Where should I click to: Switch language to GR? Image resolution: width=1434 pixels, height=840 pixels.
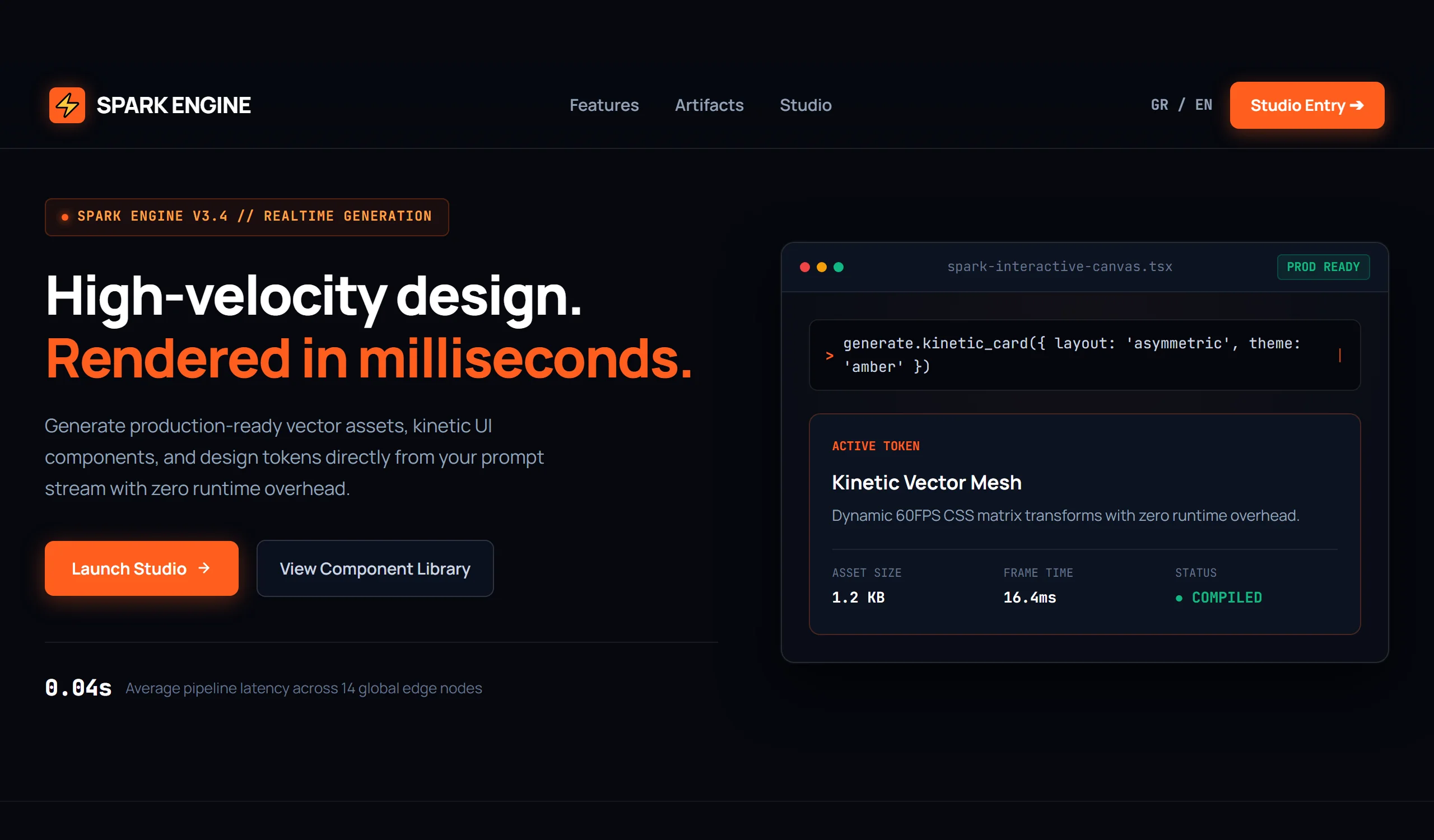pos(1159,105)
